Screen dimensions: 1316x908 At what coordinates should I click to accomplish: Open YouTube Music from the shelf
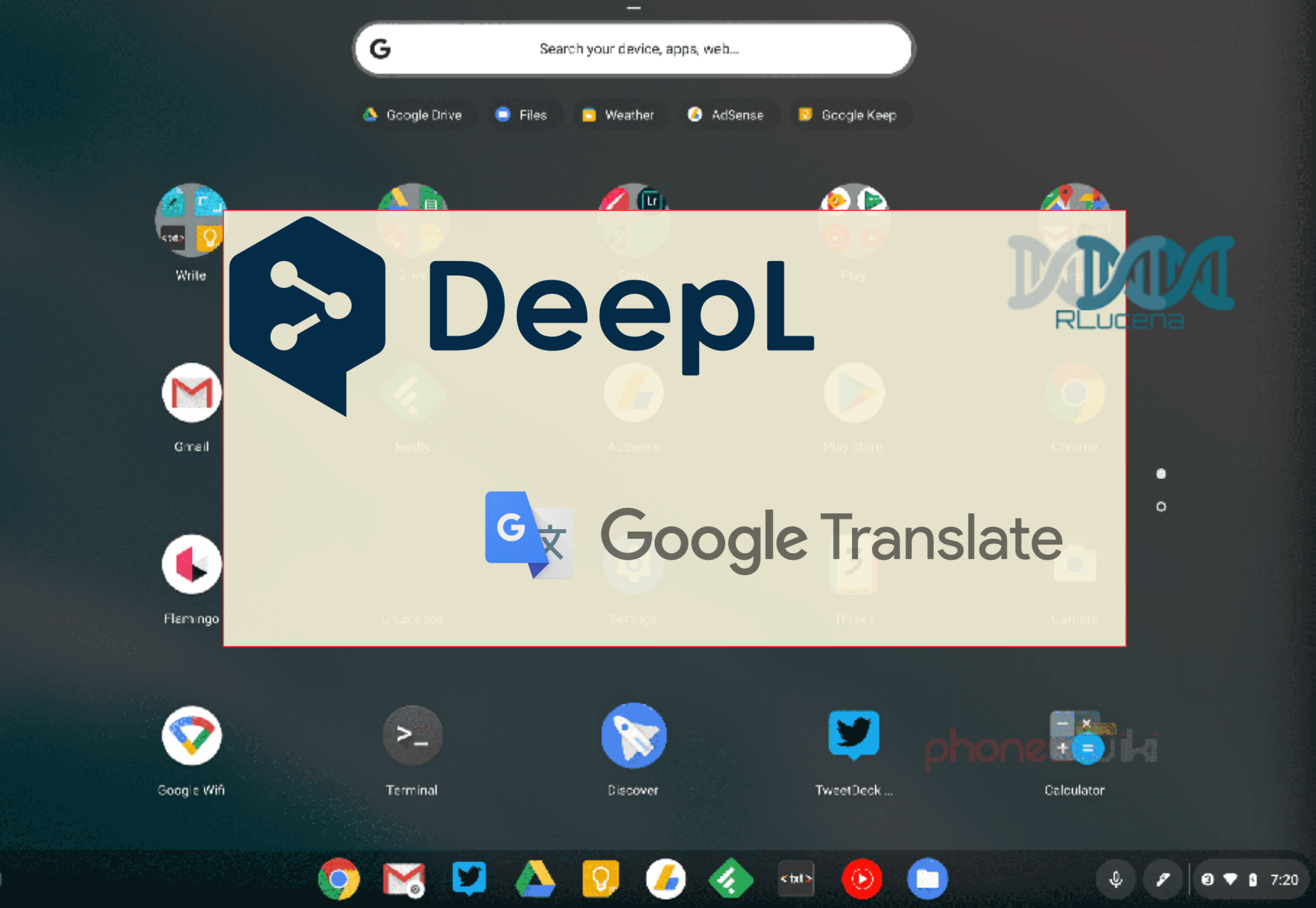[862, 879]
